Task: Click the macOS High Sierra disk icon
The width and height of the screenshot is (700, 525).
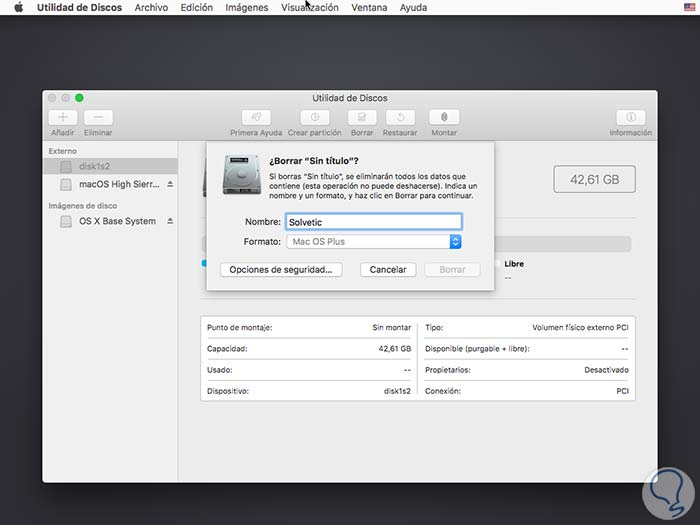Action: coord(66,184)
